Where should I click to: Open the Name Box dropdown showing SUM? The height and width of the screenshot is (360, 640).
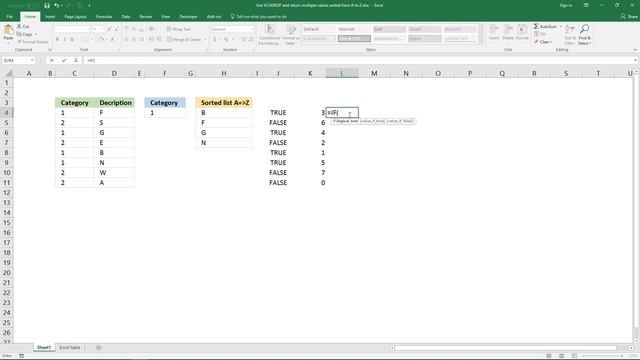(x=32, y=60)
